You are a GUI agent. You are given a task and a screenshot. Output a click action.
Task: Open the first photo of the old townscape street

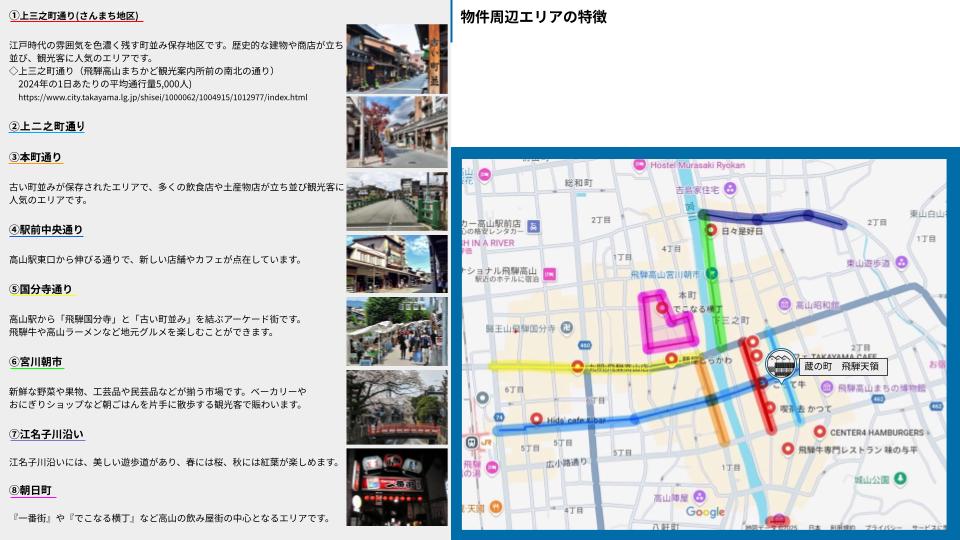pyautogui.click(x=397, y=59)
